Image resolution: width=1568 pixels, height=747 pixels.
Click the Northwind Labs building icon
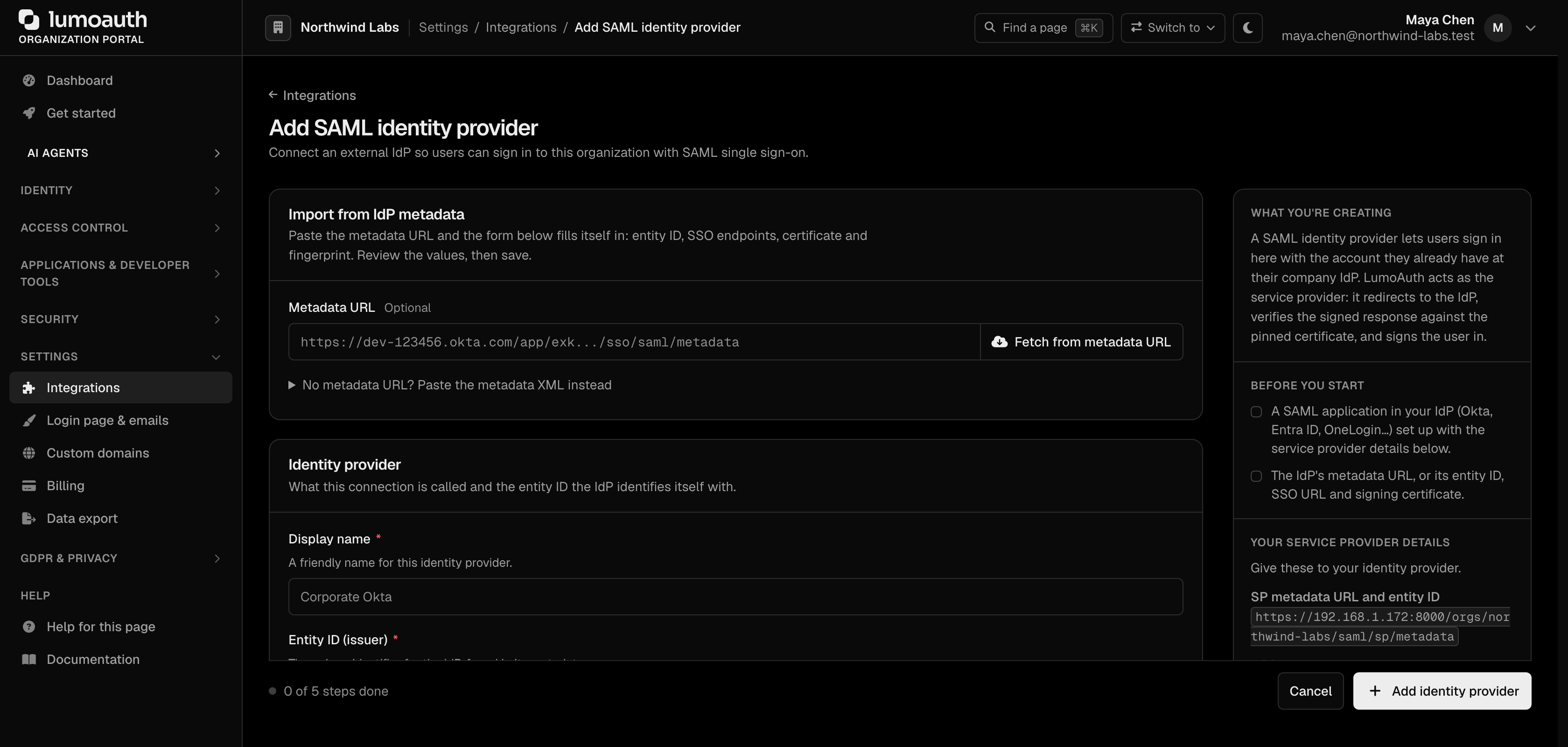(278, 28)
